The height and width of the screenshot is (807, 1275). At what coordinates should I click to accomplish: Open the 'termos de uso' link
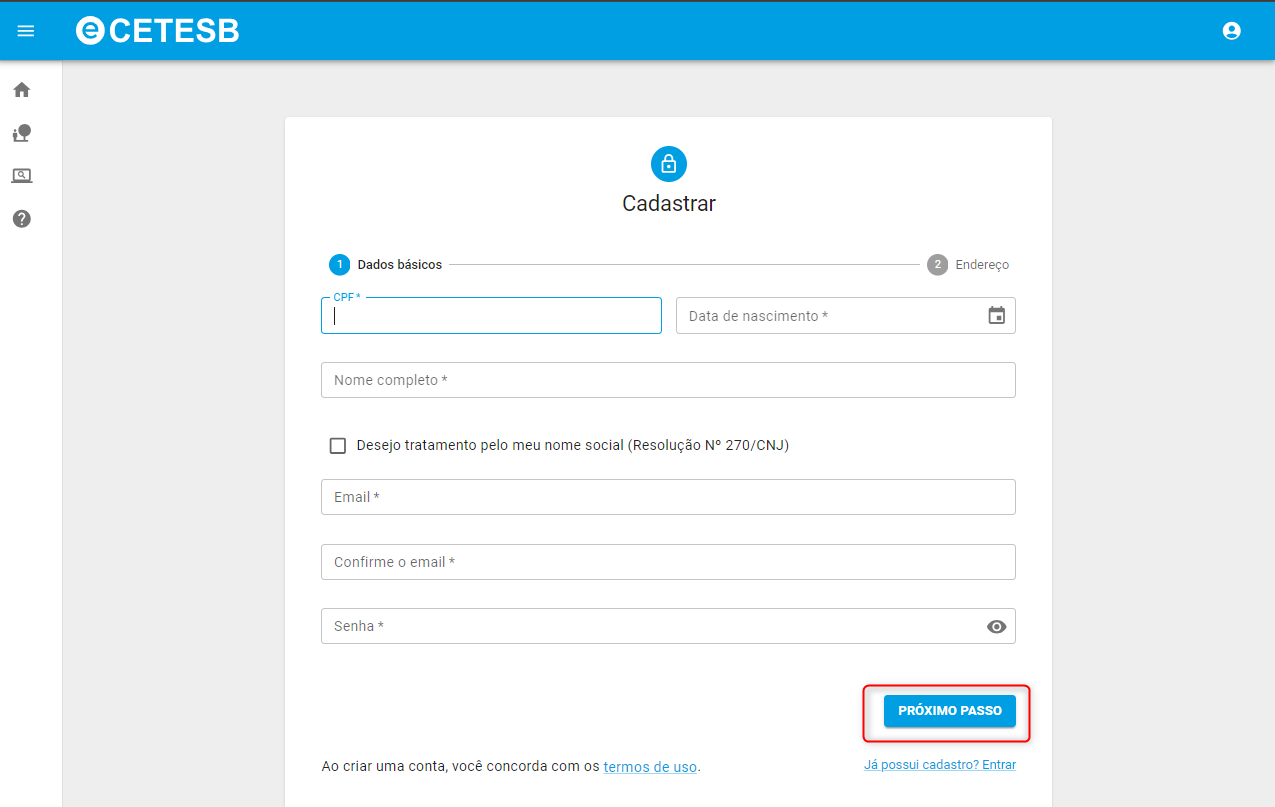click(650, 767)
